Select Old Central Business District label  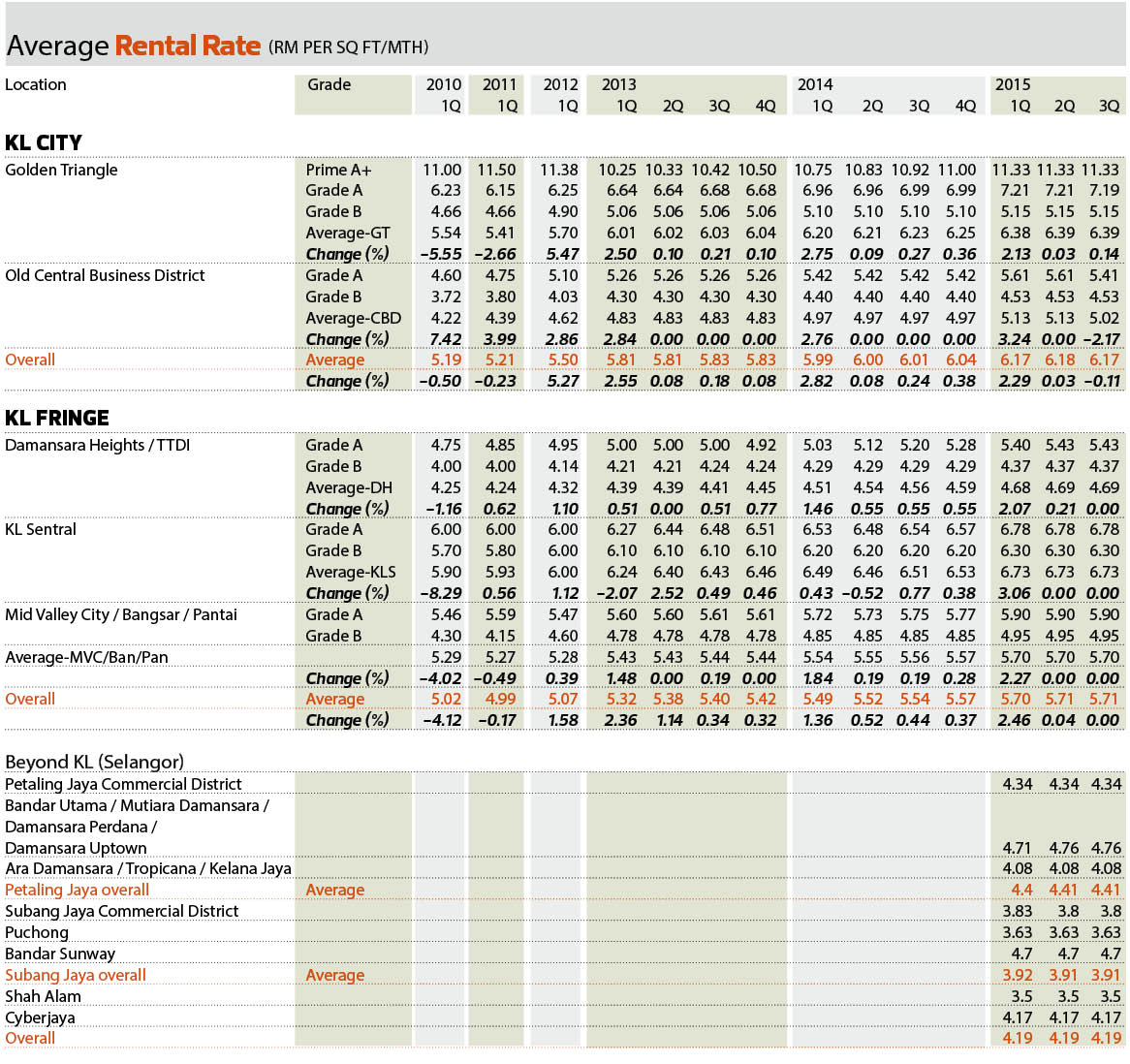(x=105, y=275)
